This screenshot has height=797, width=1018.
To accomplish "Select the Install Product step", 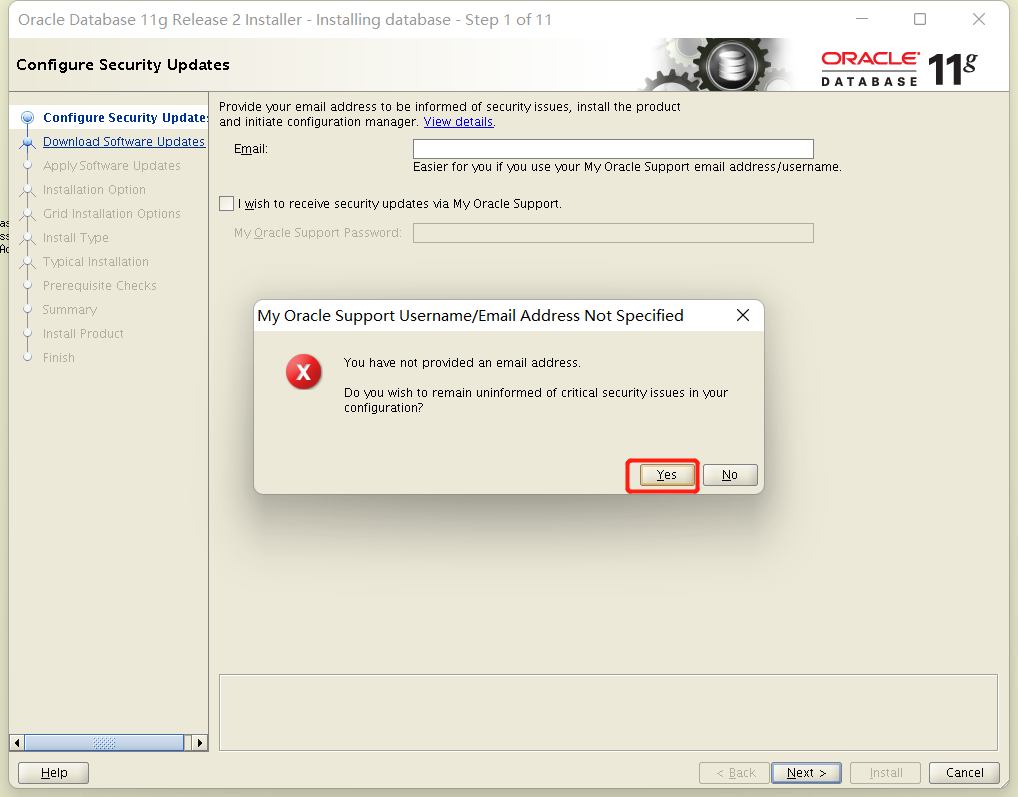I will pos(83,334).
